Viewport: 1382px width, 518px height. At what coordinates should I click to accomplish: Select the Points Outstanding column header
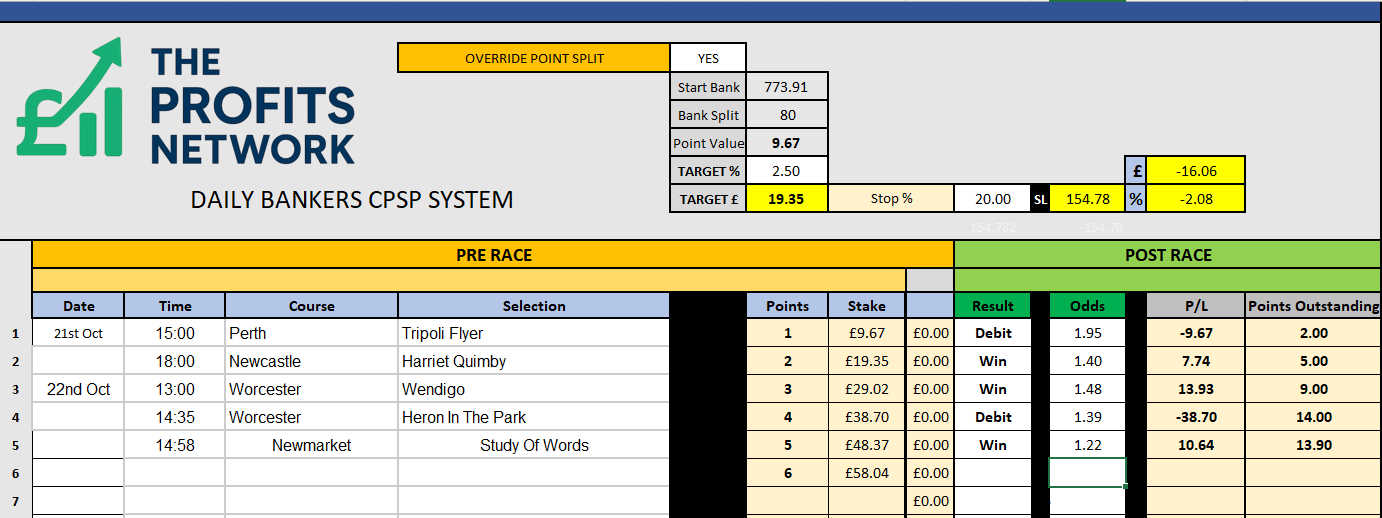[x=1313, y=306]
